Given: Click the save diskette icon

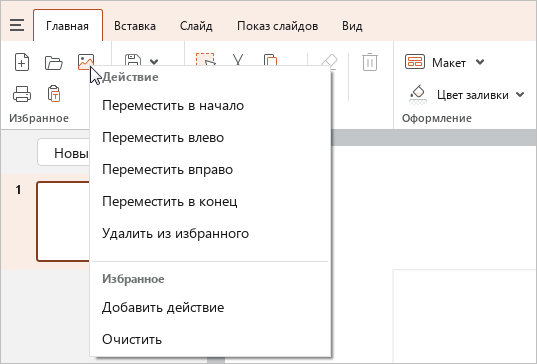Looking at the screenshot, I should [133, 60].
